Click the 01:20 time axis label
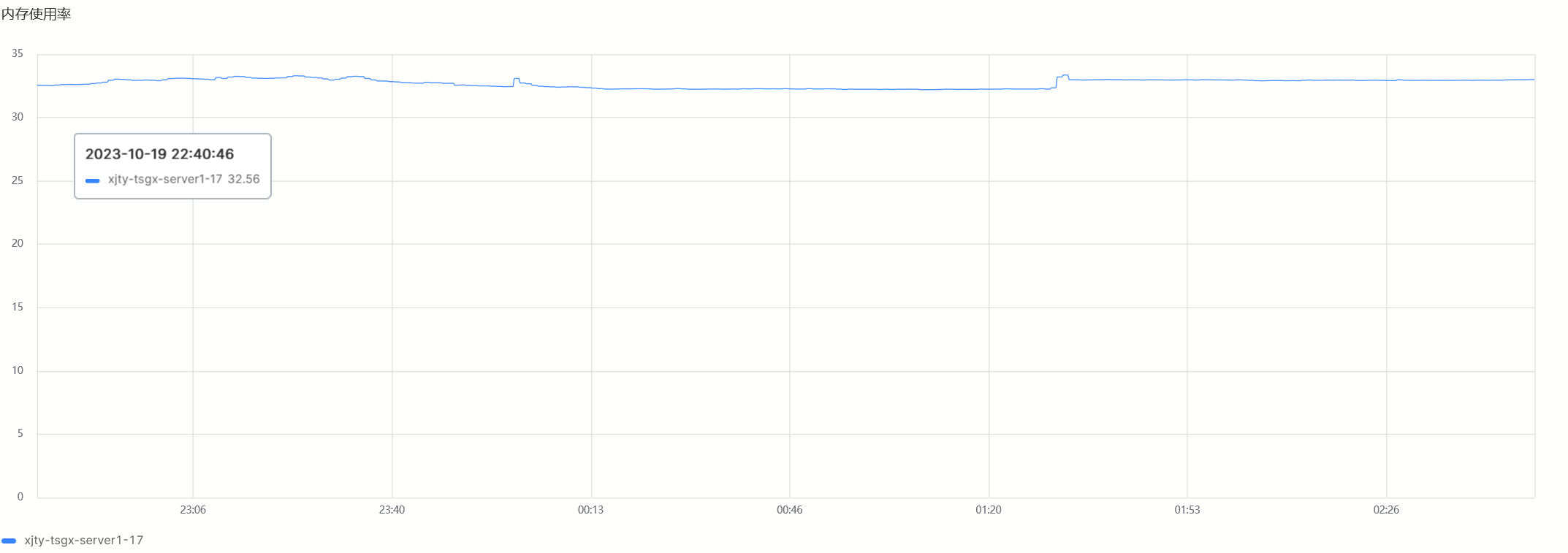The image size is (1568, 553). [988, 510]
